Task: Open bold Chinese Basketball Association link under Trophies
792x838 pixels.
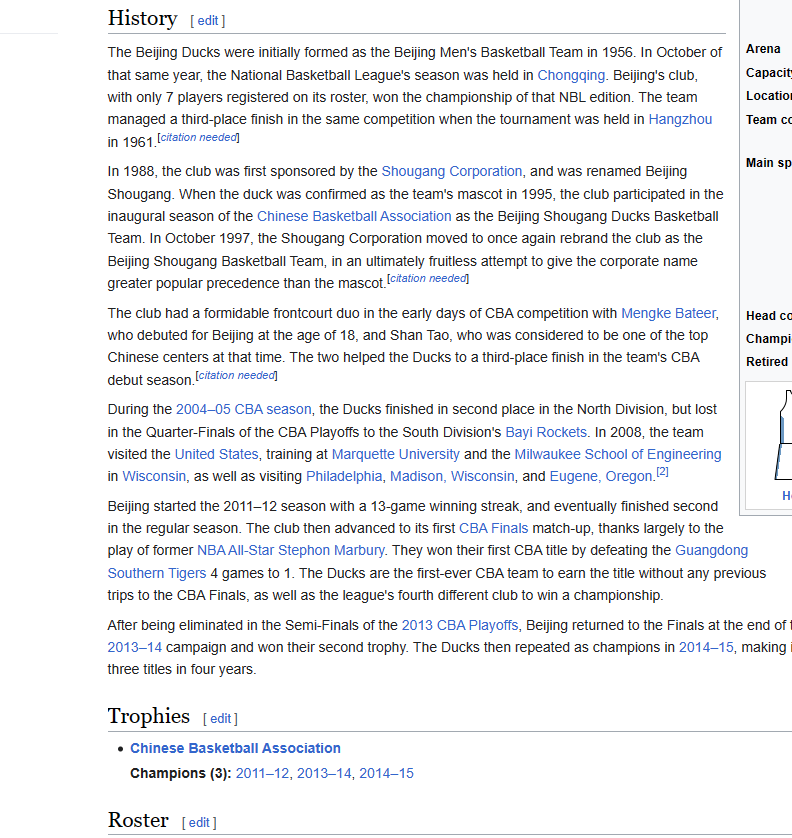Action: click(x=235, y=749)
